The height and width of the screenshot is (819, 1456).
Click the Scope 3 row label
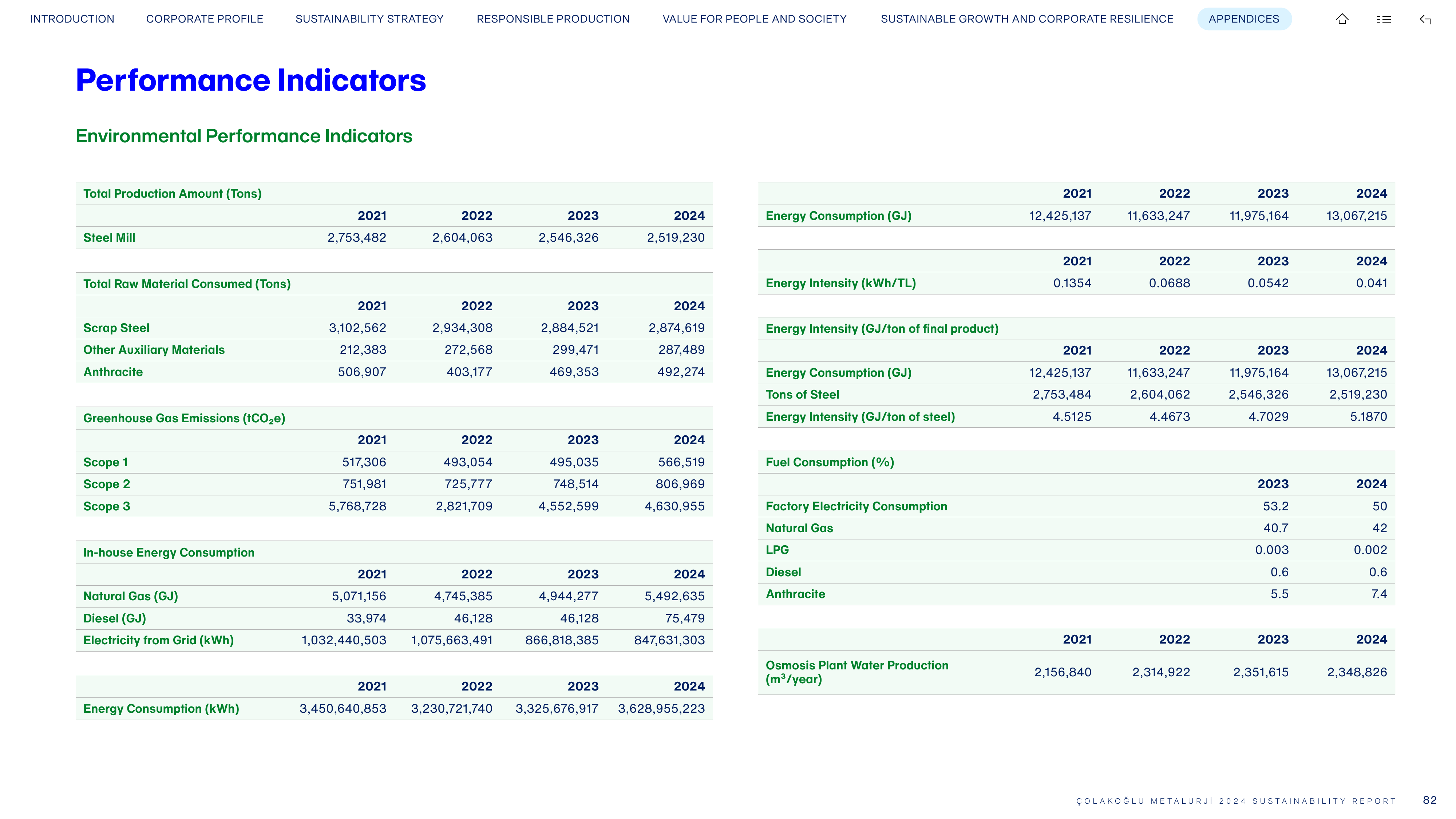point(107,506)
